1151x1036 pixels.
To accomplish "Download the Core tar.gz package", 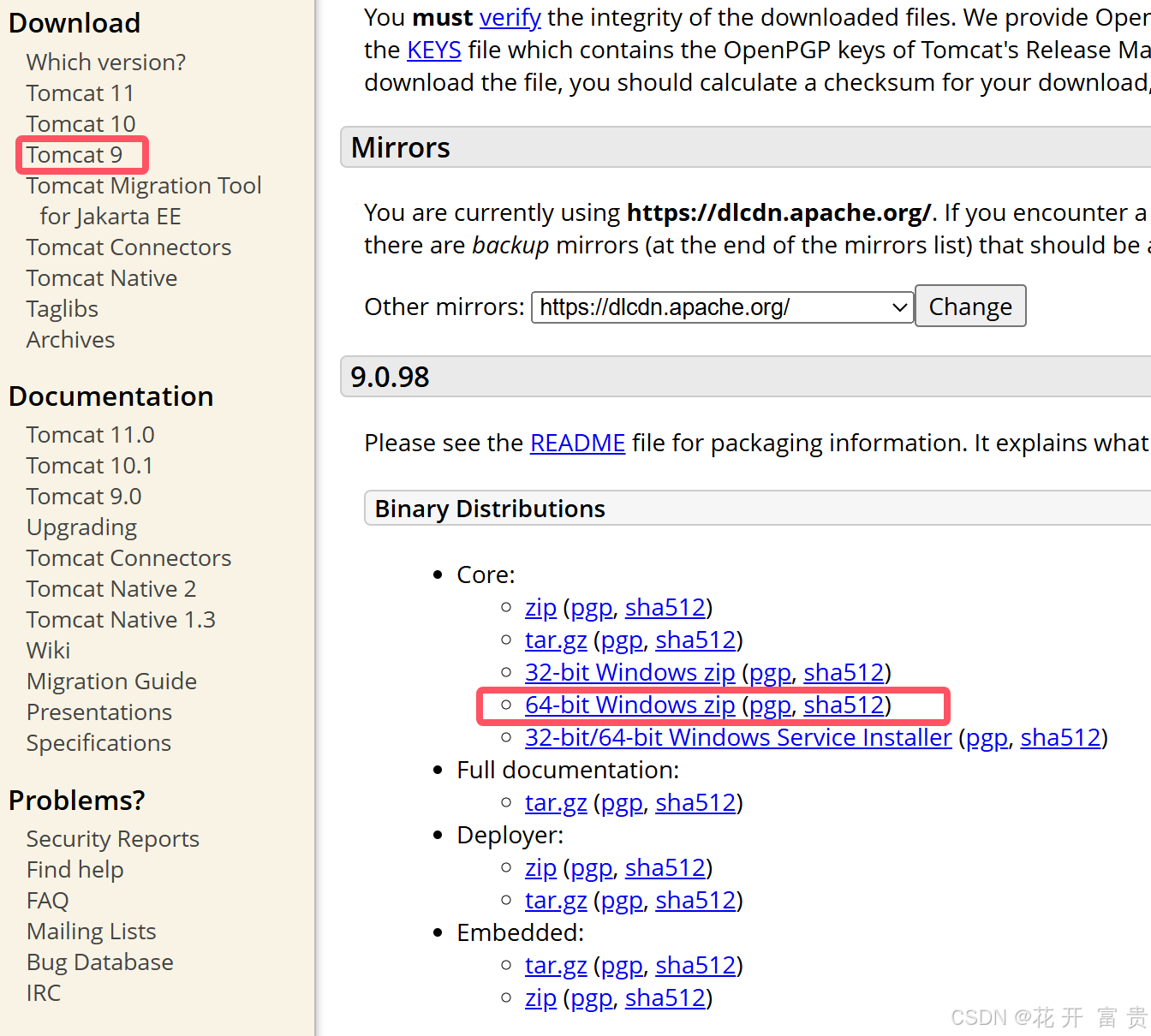I will (x=556, y=640).
